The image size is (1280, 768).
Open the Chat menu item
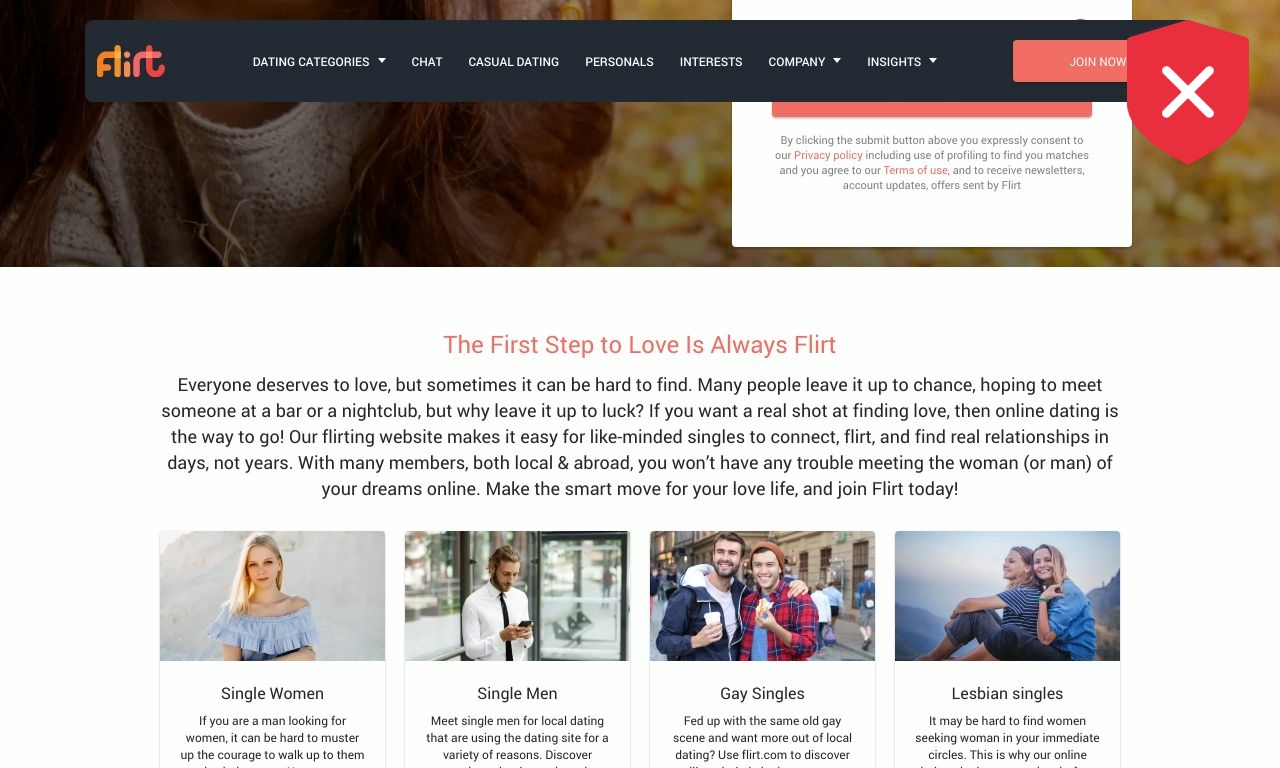(427, 62)
